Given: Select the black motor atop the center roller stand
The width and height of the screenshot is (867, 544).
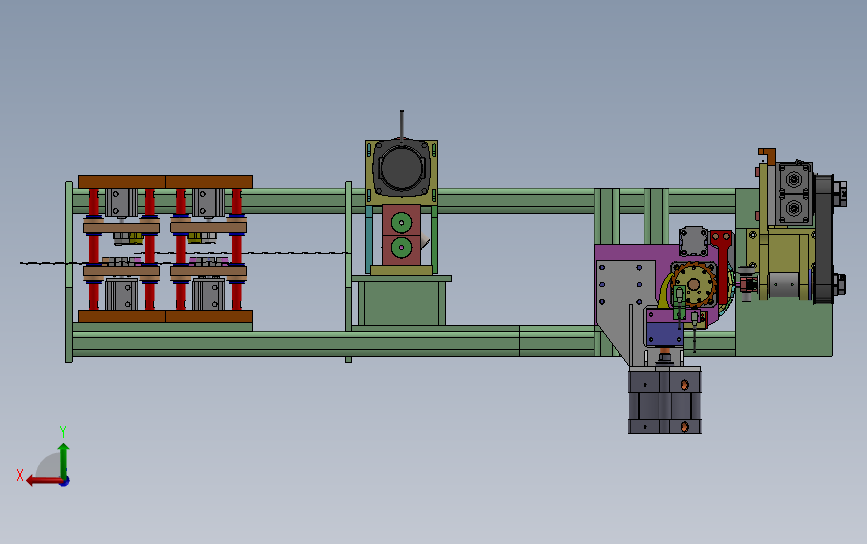Looking at the screenshot, I should pos(401,168).
